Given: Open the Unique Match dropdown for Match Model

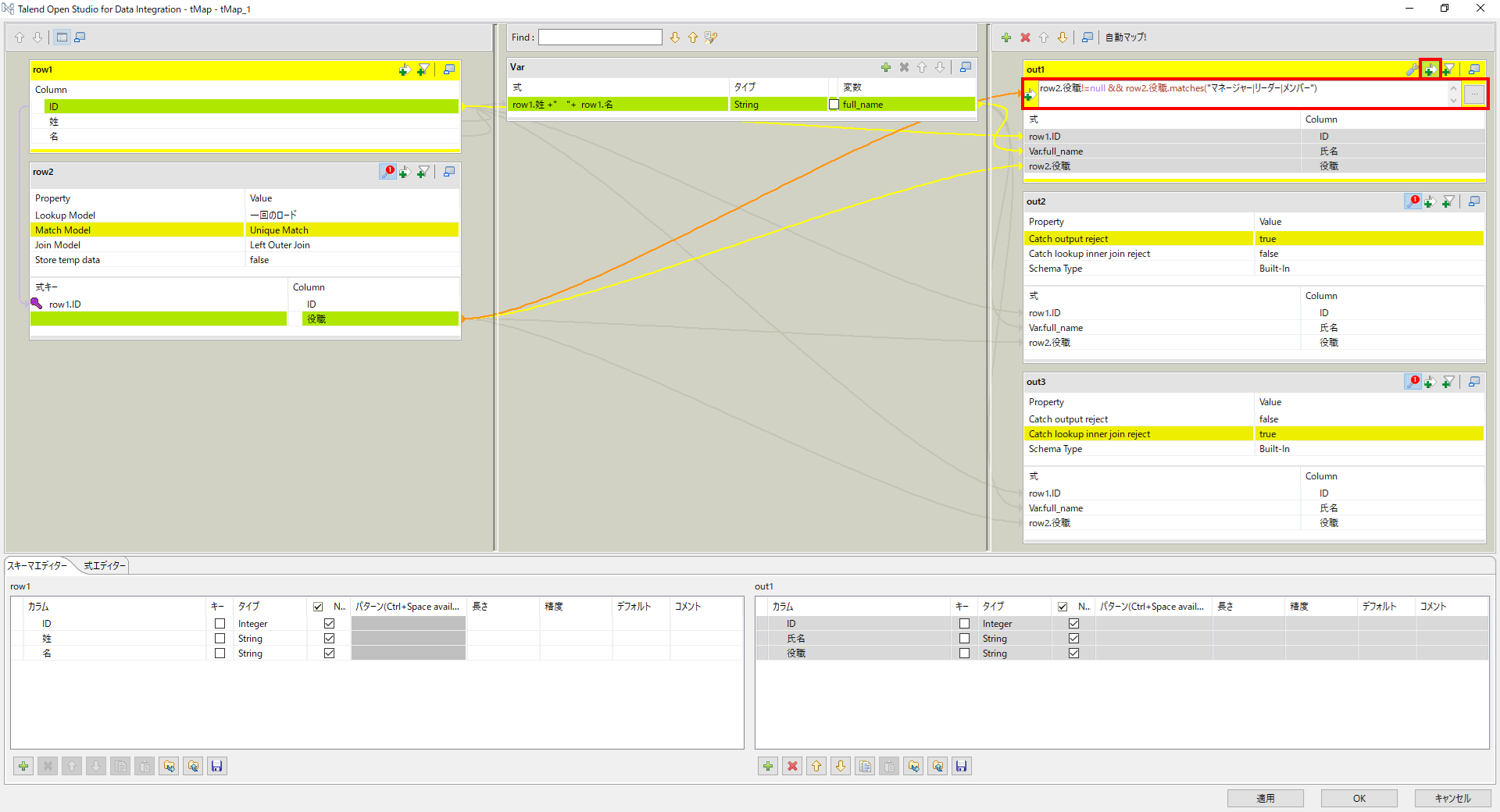Looking at the screenshot, I should [352, 230].
